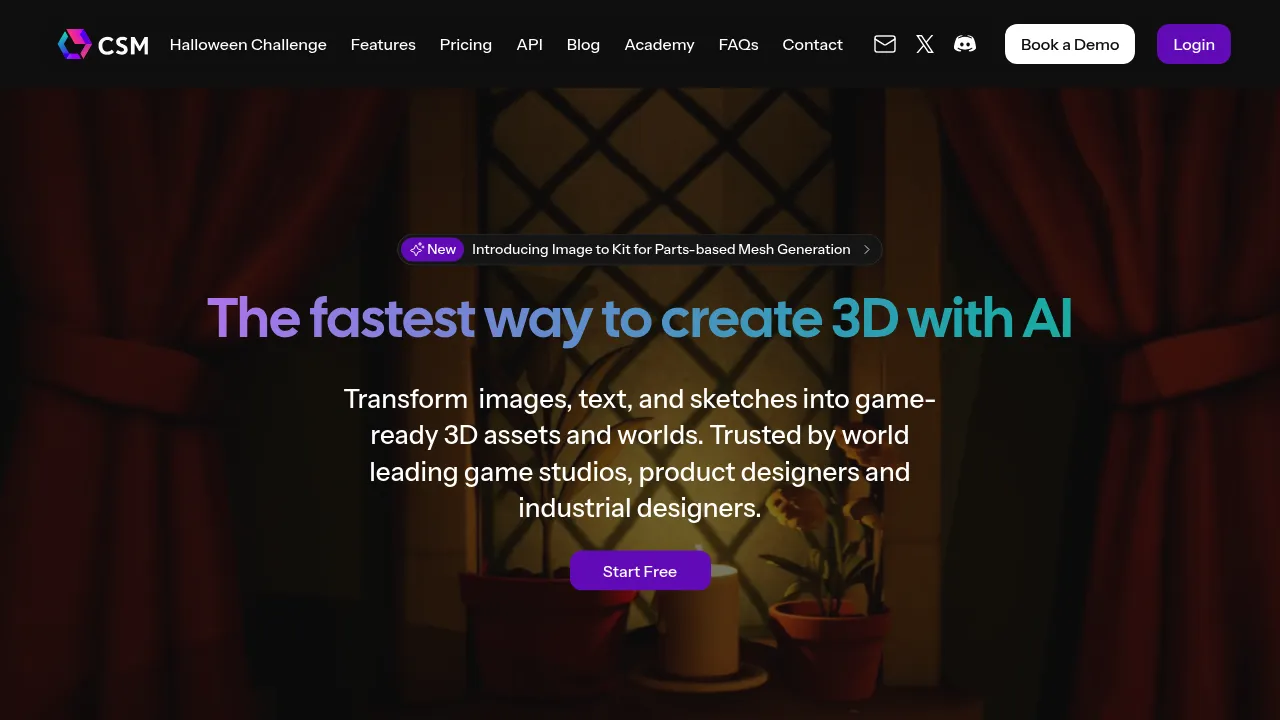Click the sparkle New badge
This screenshot has height=720, width=1280.
point(433,250)
